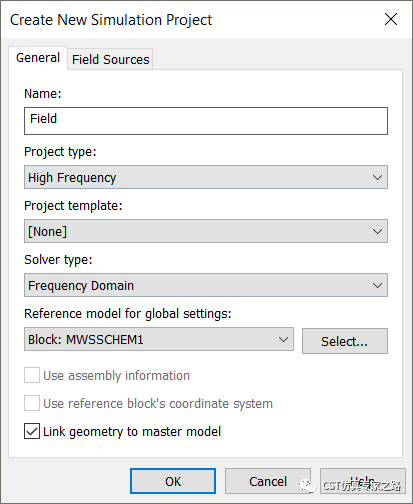Focus the Name text field containing Field
The height and width of the screenshot is (504, 413).
(x=206, y=121)
